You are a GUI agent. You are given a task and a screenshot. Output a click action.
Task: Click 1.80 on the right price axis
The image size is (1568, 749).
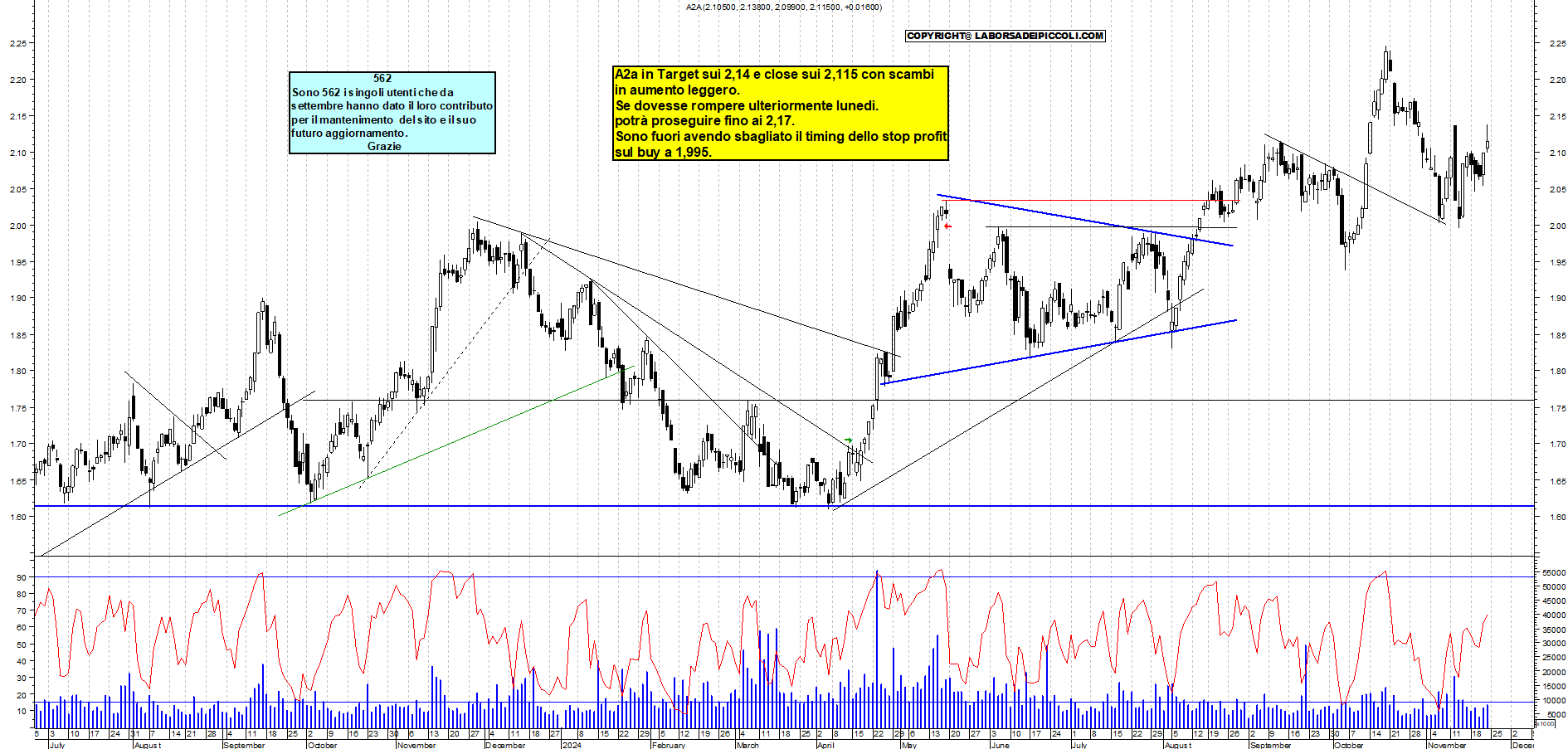1557,371
